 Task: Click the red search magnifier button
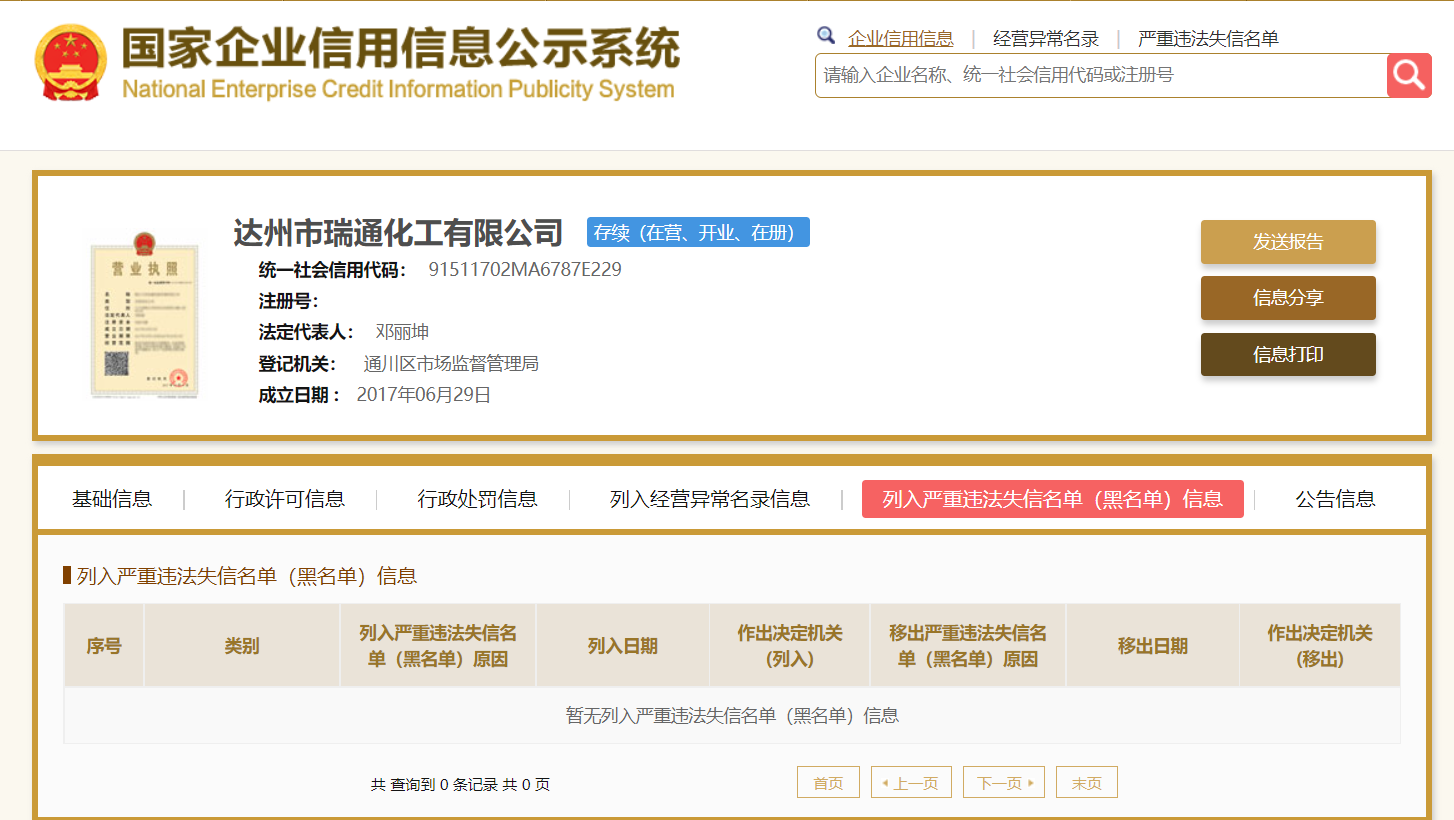[1409, 75]
